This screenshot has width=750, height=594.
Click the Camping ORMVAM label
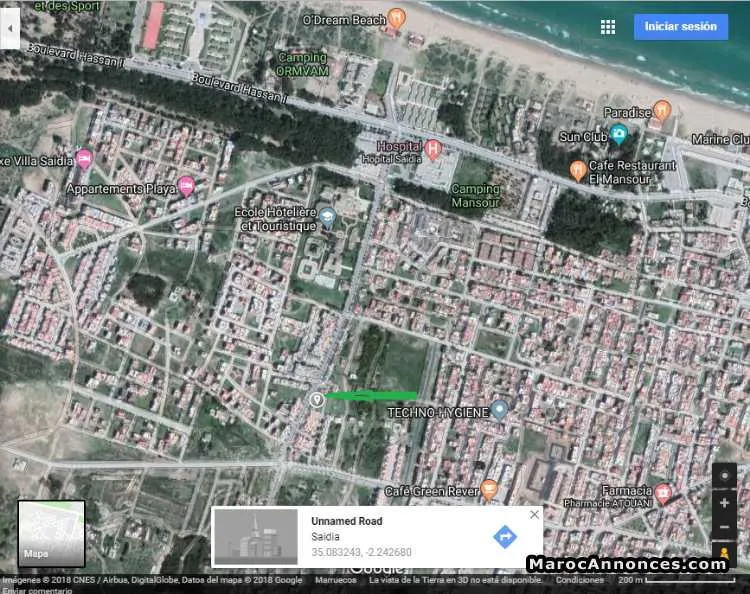pos(302,64)
